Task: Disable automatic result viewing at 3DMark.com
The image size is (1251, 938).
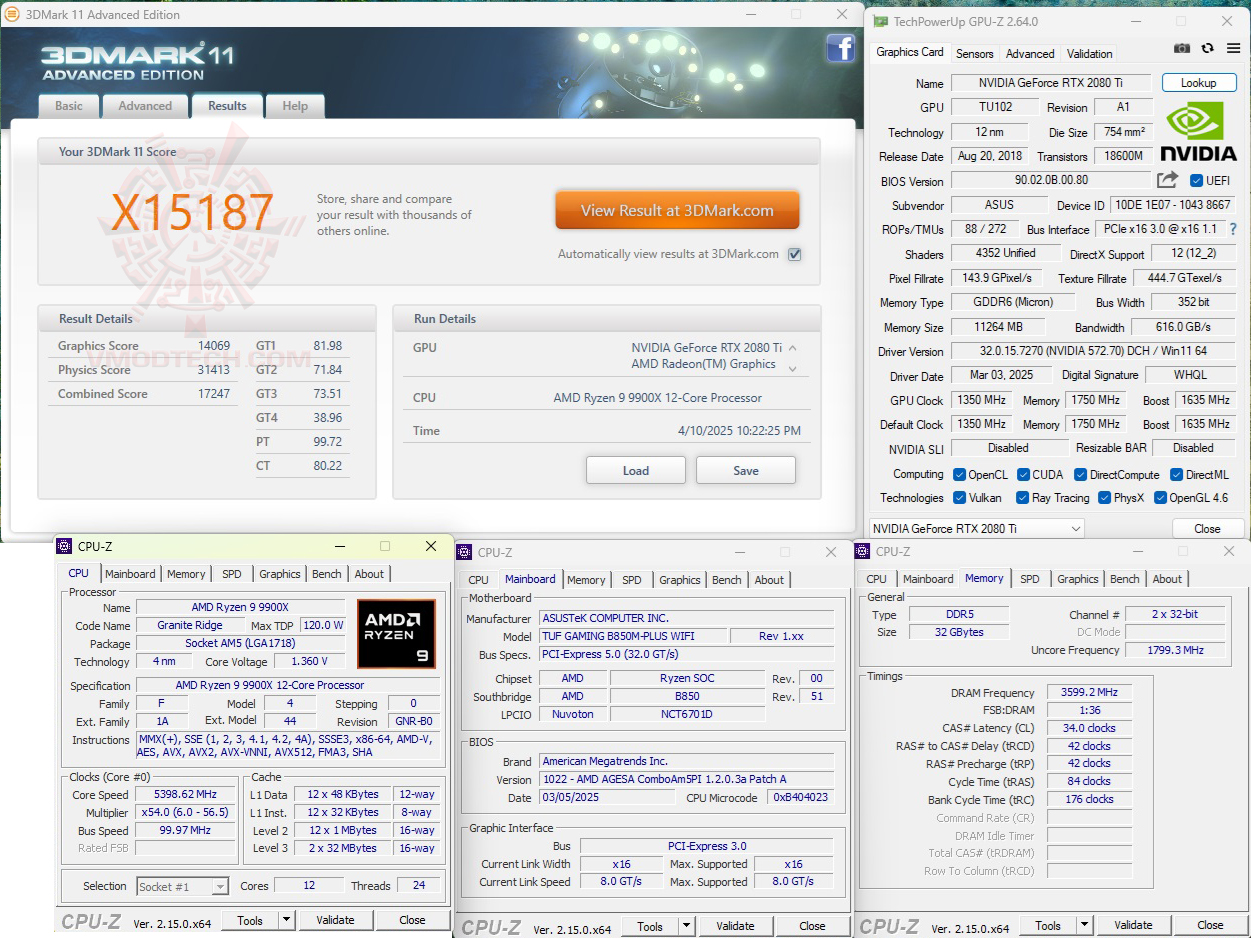Action: click(x=794, y=254)
